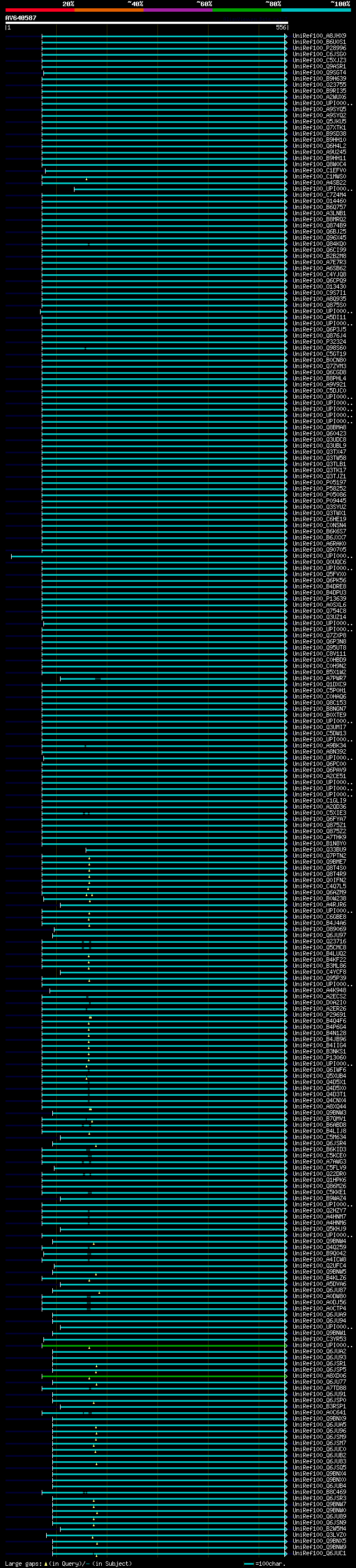Click the query label AV640587

click(x=21, y=18)
